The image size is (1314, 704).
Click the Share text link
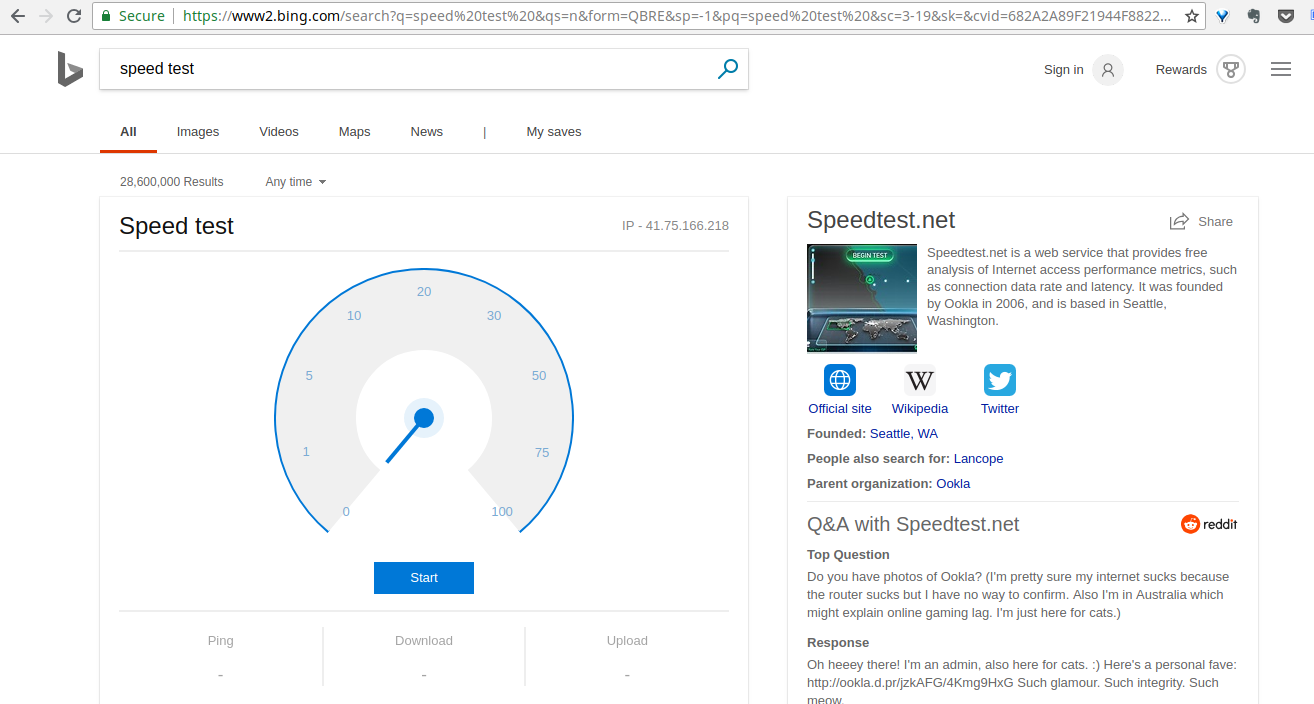1215,222
